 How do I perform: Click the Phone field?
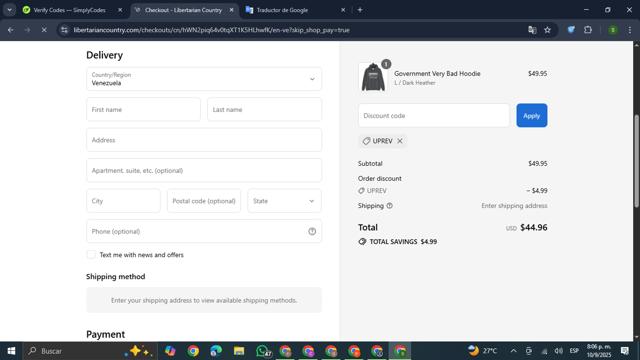click(204, 231)
